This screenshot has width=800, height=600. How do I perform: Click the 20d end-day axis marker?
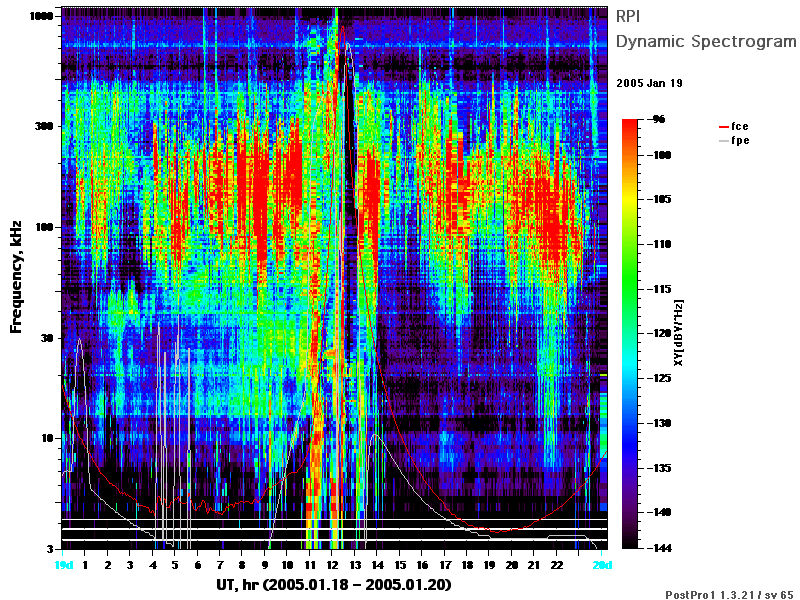(602, 565)
